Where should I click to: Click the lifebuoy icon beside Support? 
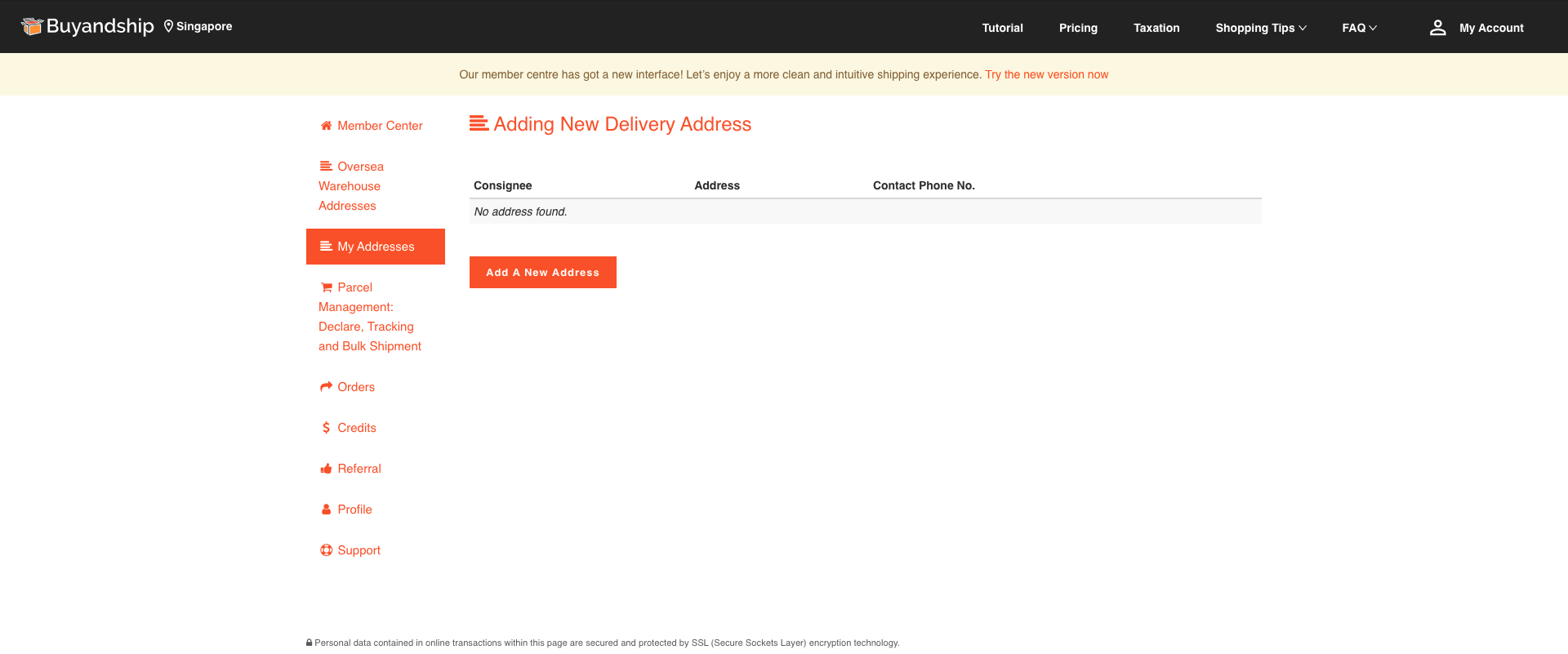326,550
